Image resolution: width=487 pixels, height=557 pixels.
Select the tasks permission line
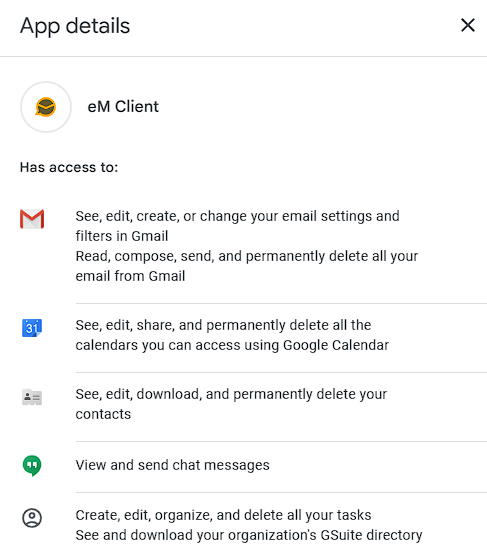pyautogui.click(x=223, y=515)
